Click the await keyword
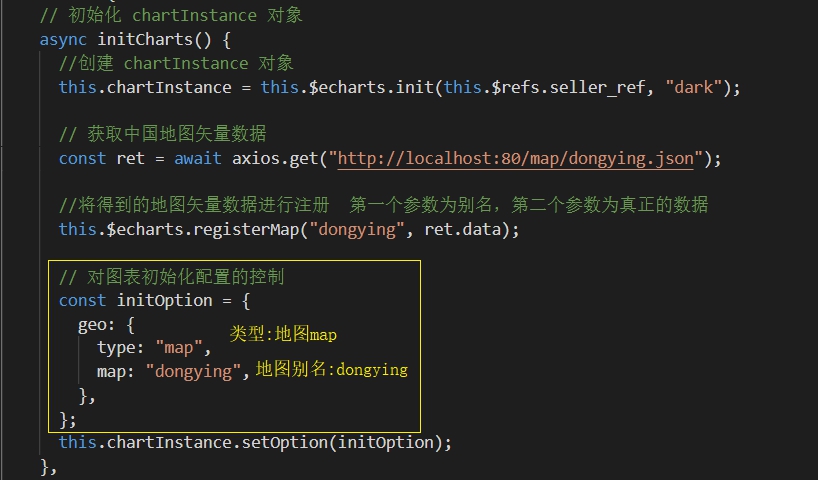Viewport: 818px width, 480px height. pos(198,158)
